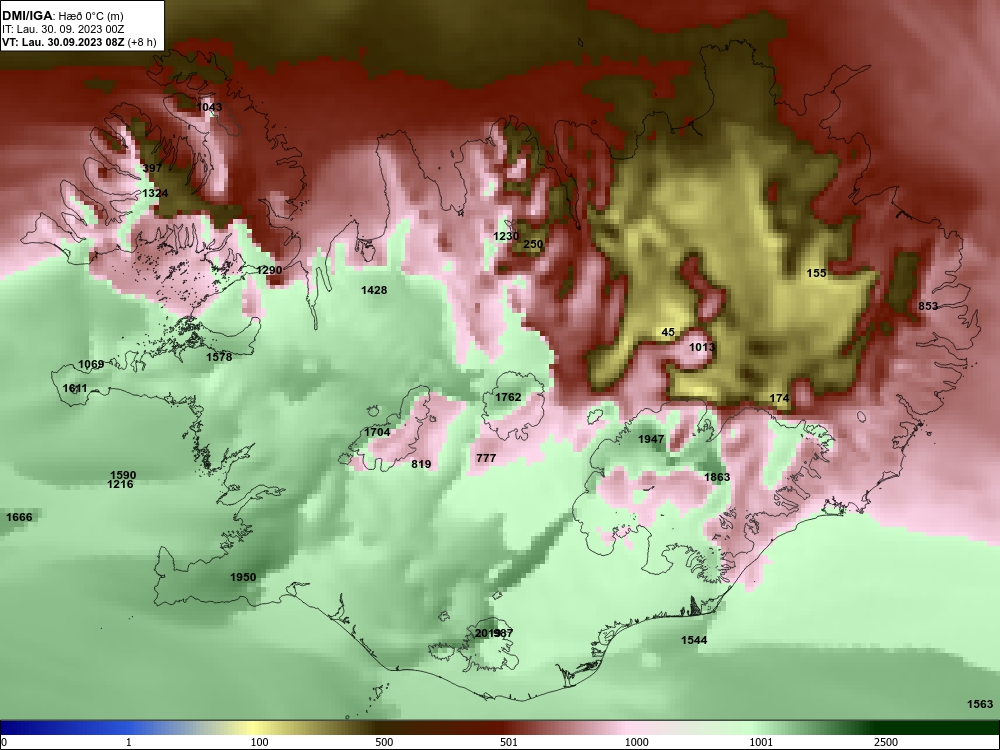Click the map value 1324
Viewport: 1000px width, 750px height.
tap(155, 193)
